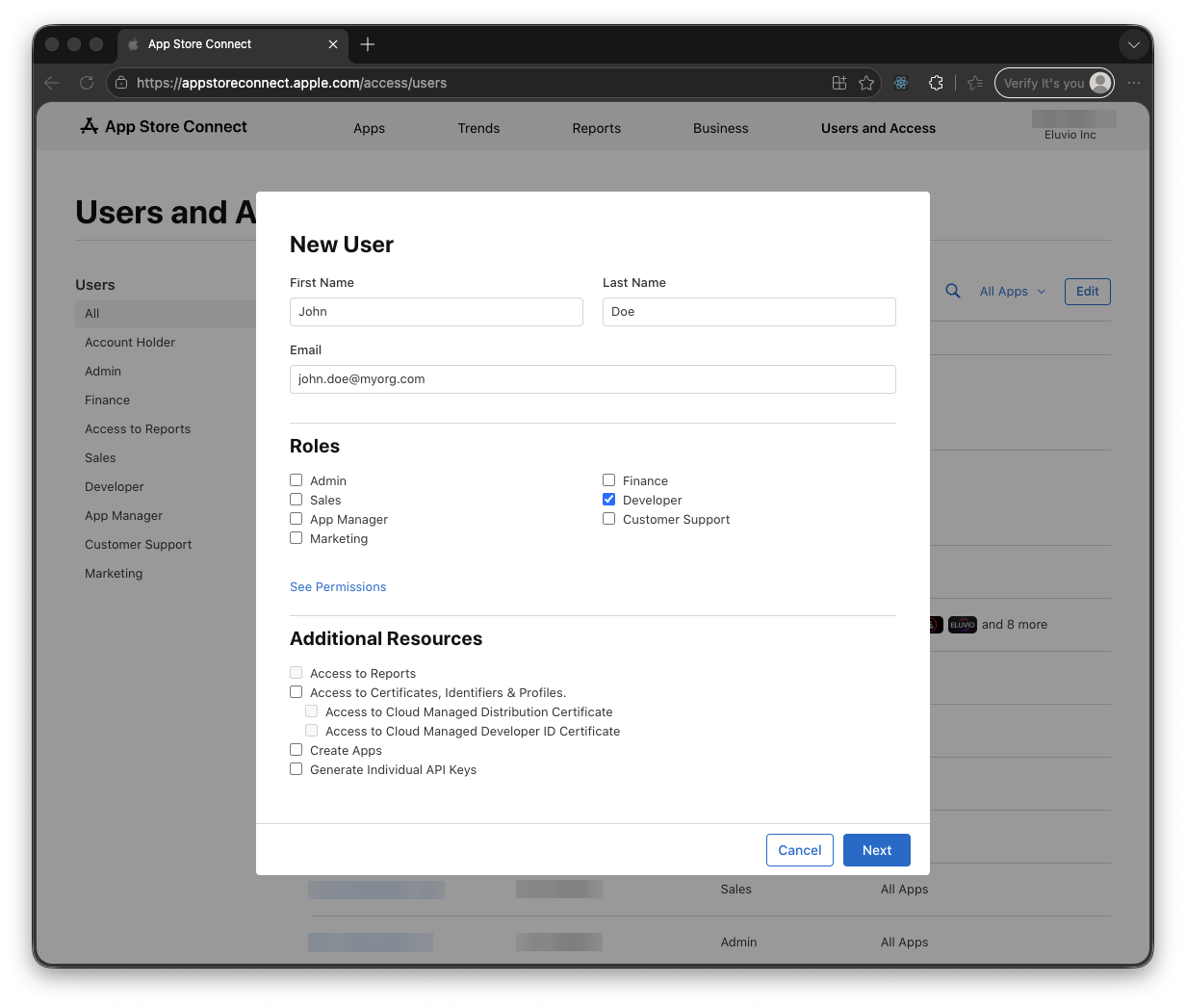Click the Edit button
Screen dimensions: 1186x1008
pyautogui.click(x=1088, y=292)
